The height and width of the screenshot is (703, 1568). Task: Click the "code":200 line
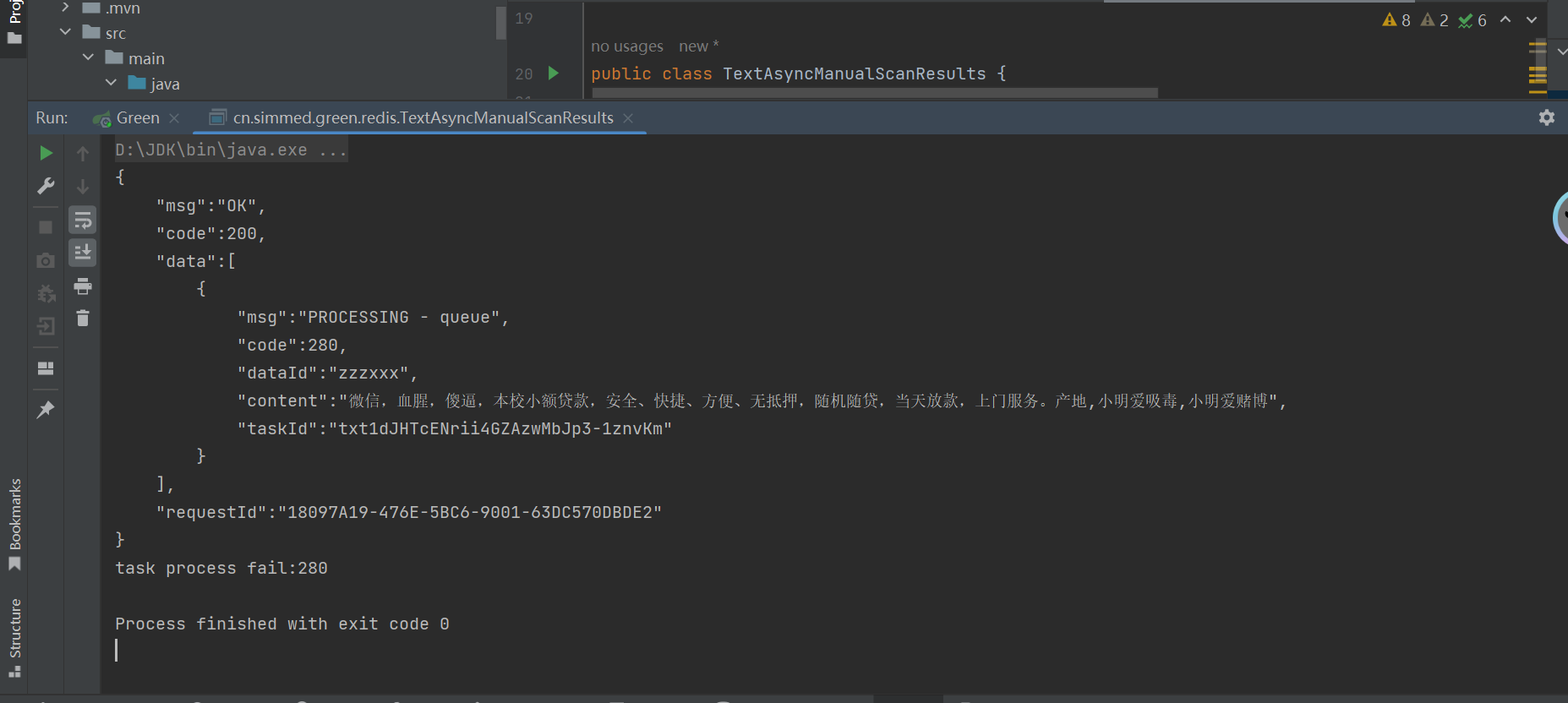coord(210,234)
